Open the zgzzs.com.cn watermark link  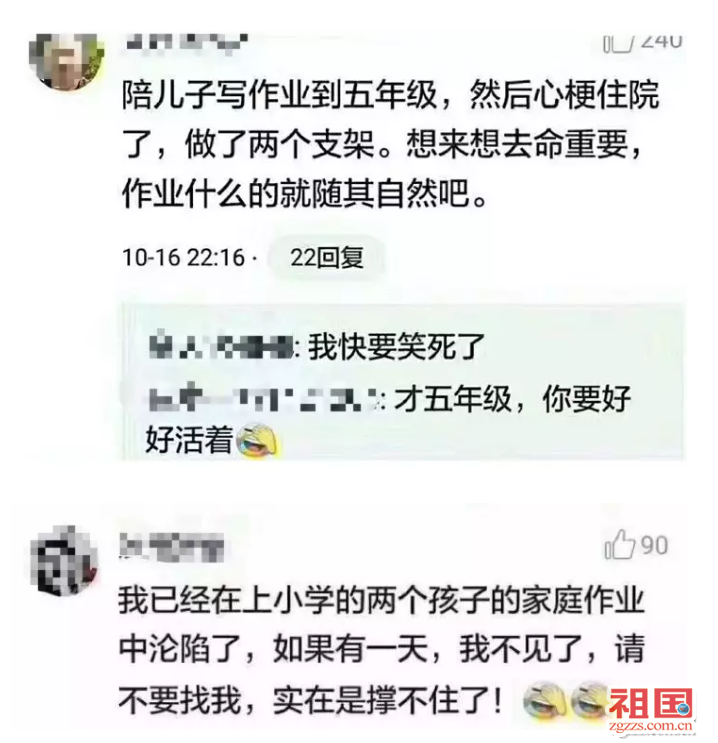[x=651, y=725]
